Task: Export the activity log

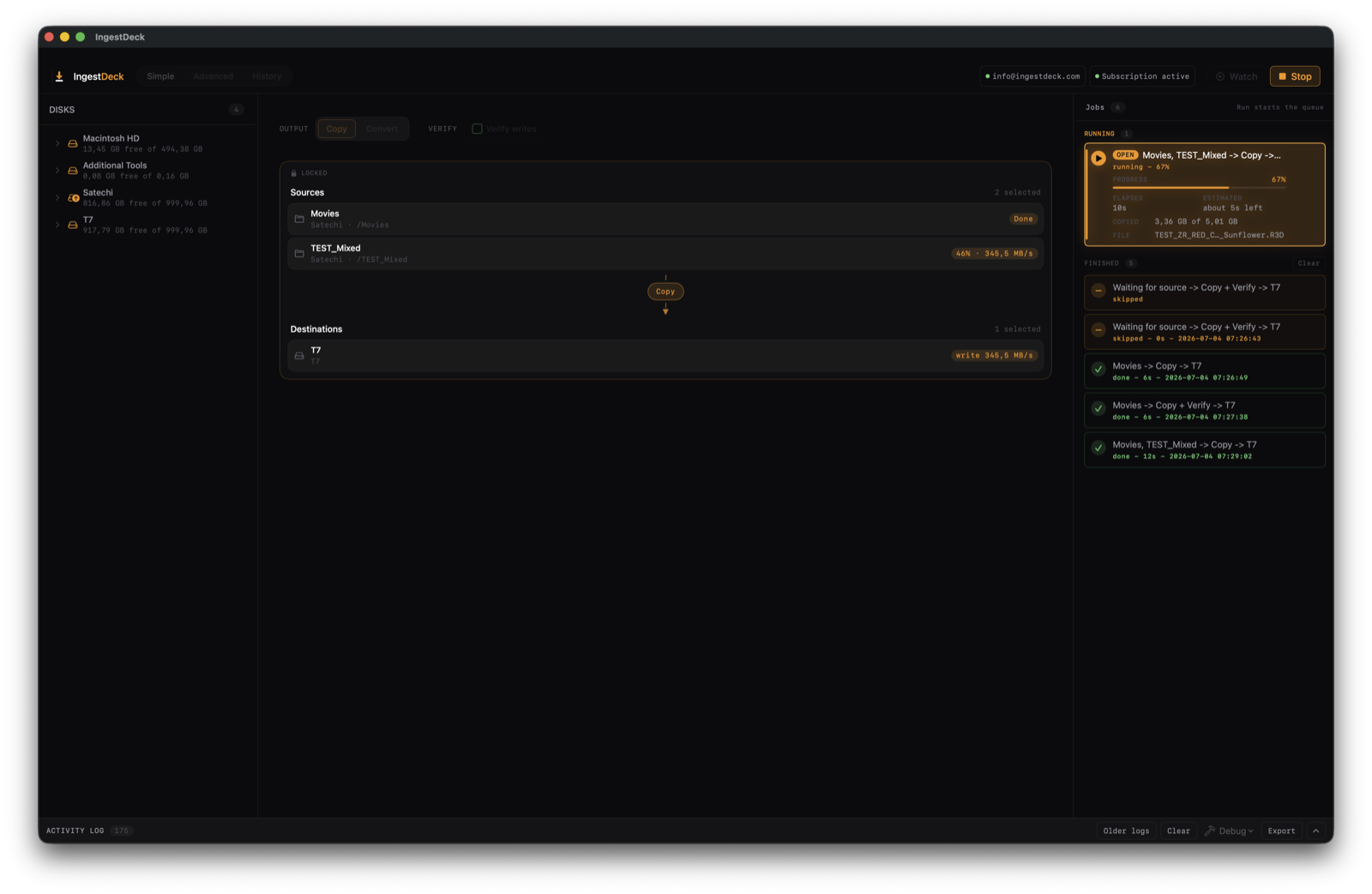Action: pos(1281,831)
